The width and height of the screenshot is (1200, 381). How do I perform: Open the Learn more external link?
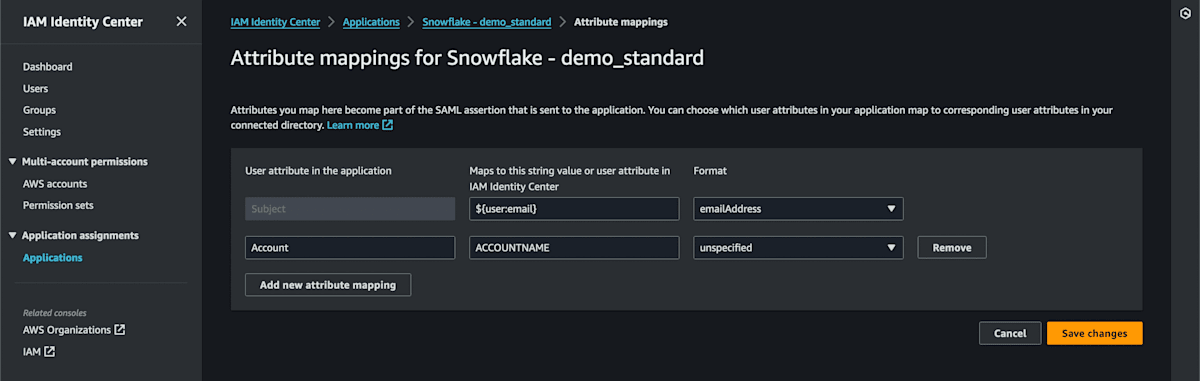[x=360, y=126]
